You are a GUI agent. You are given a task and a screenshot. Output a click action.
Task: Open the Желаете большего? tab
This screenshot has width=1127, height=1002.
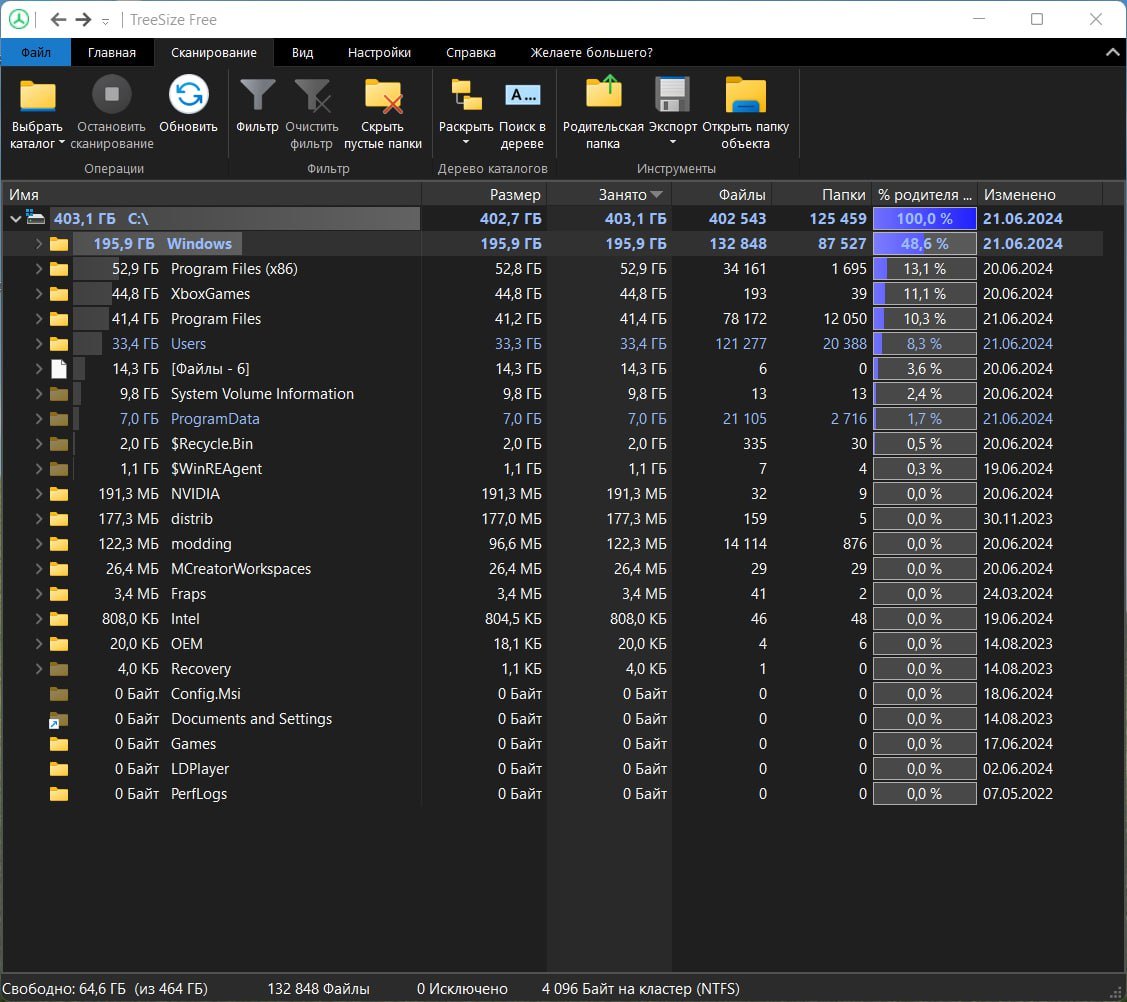pos(592,52)
